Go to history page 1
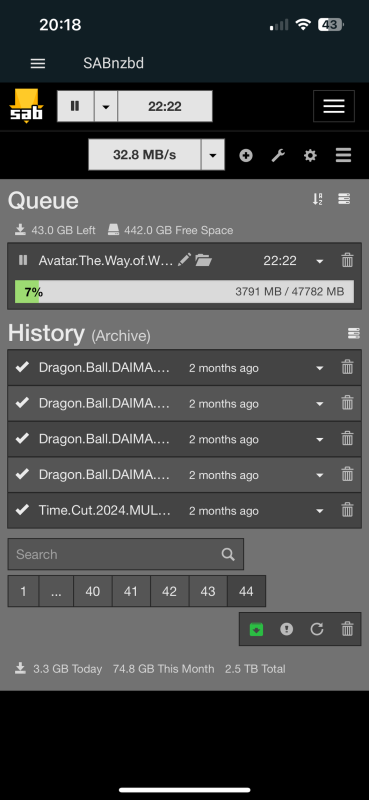The image size is (369, 800). [x=23, y=591]
